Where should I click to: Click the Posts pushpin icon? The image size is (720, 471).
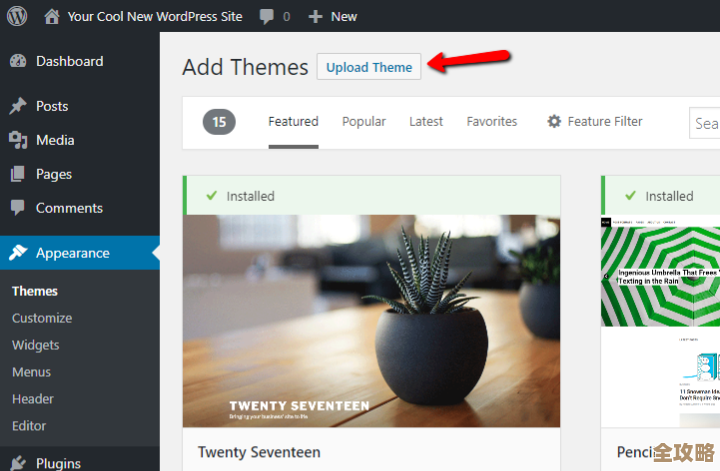pyautogui.click(x=18, y=106)
